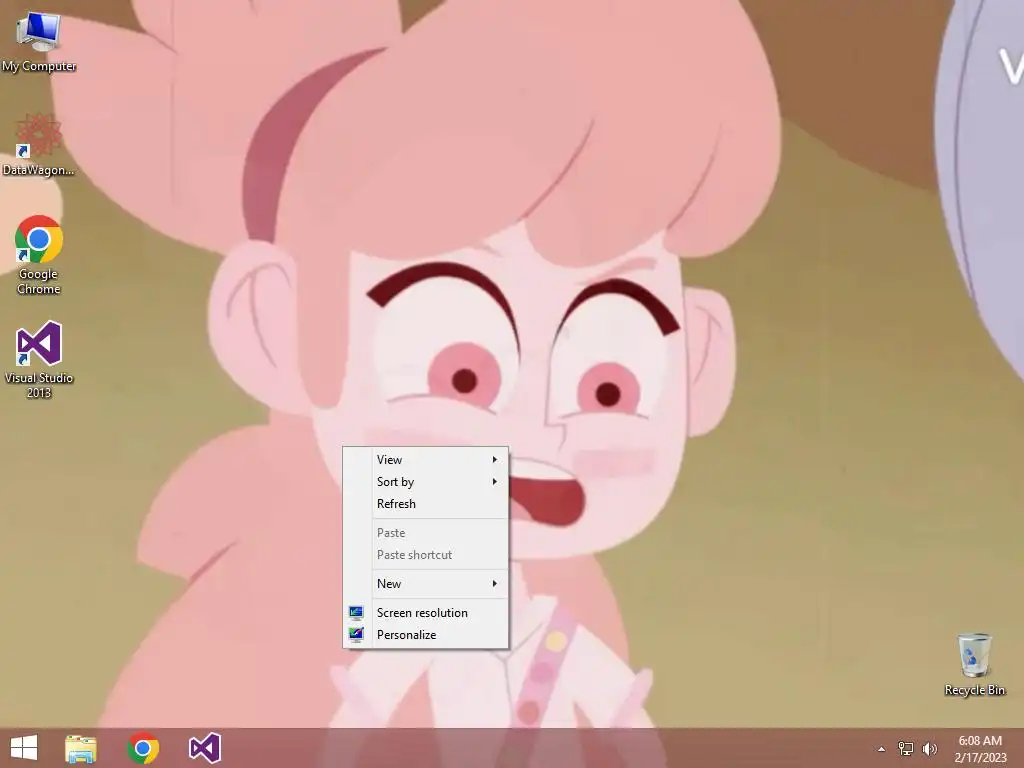Open the volume speaker tray icon
The width and height of the screenshot is (1024, 768).
click(x=930, y=749)
